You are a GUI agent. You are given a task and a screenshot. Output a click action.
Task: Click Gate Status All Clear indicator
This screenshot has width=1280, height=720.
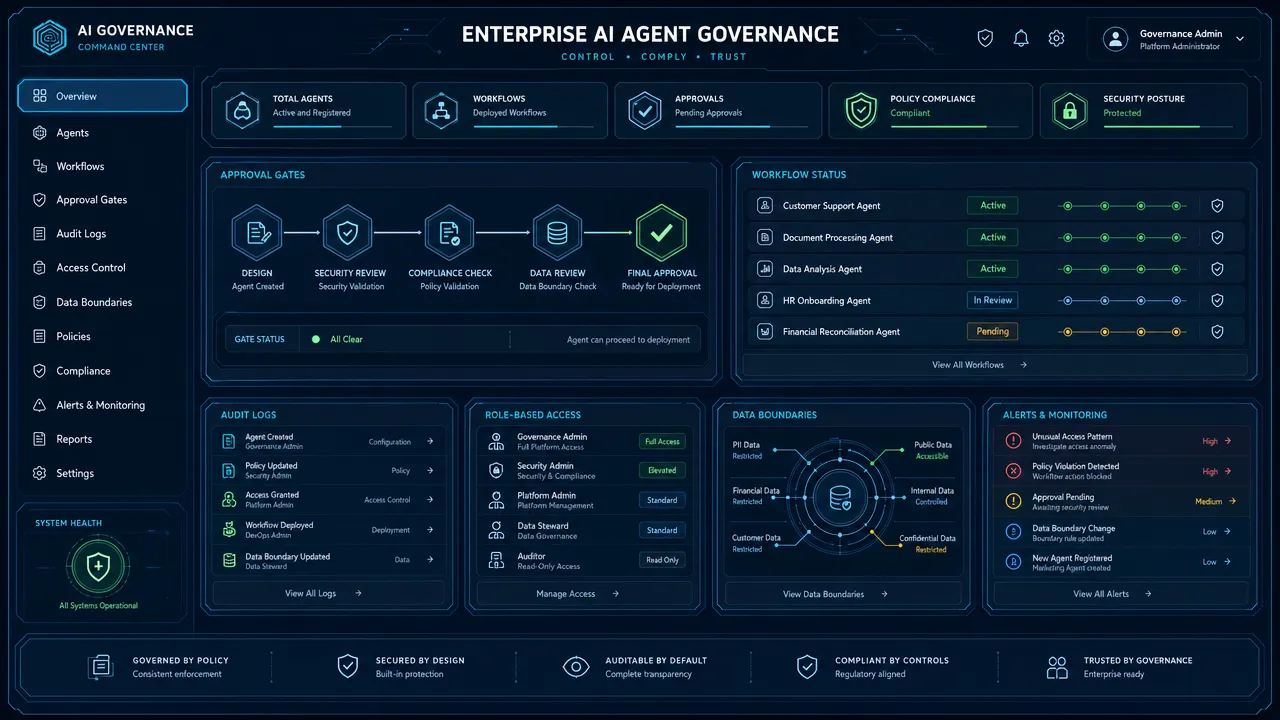click(x=338, y=339)
